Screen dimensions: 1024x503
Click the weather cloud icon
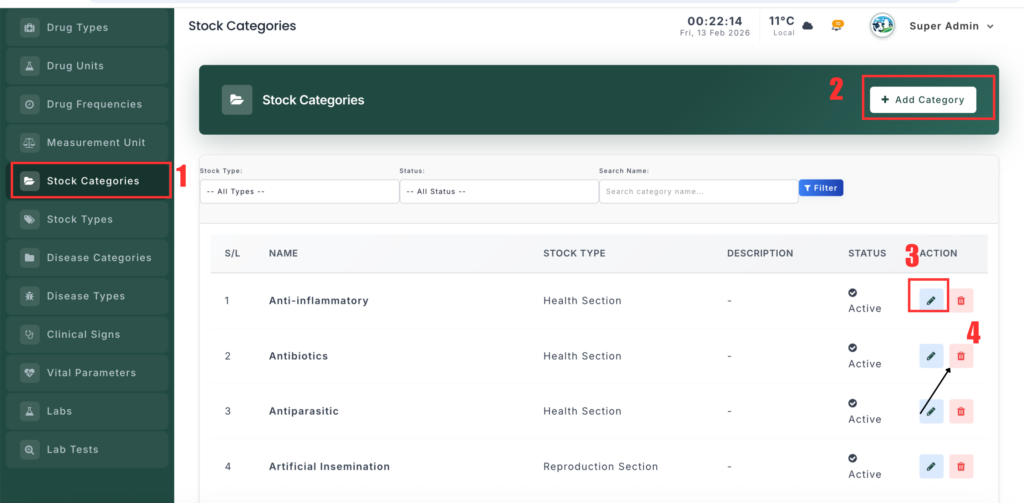point(808,26)
